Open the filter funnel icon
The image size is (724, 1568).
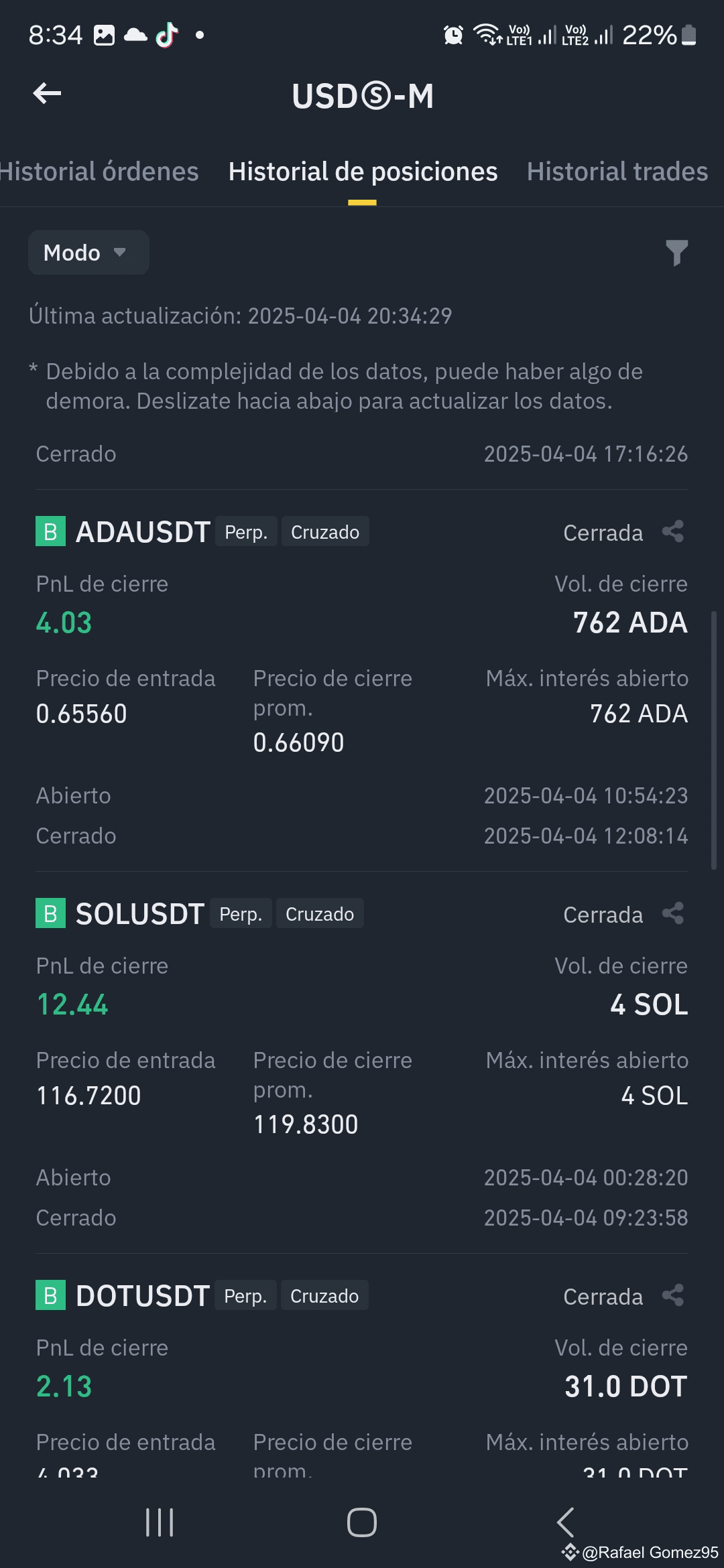(676, 253)
